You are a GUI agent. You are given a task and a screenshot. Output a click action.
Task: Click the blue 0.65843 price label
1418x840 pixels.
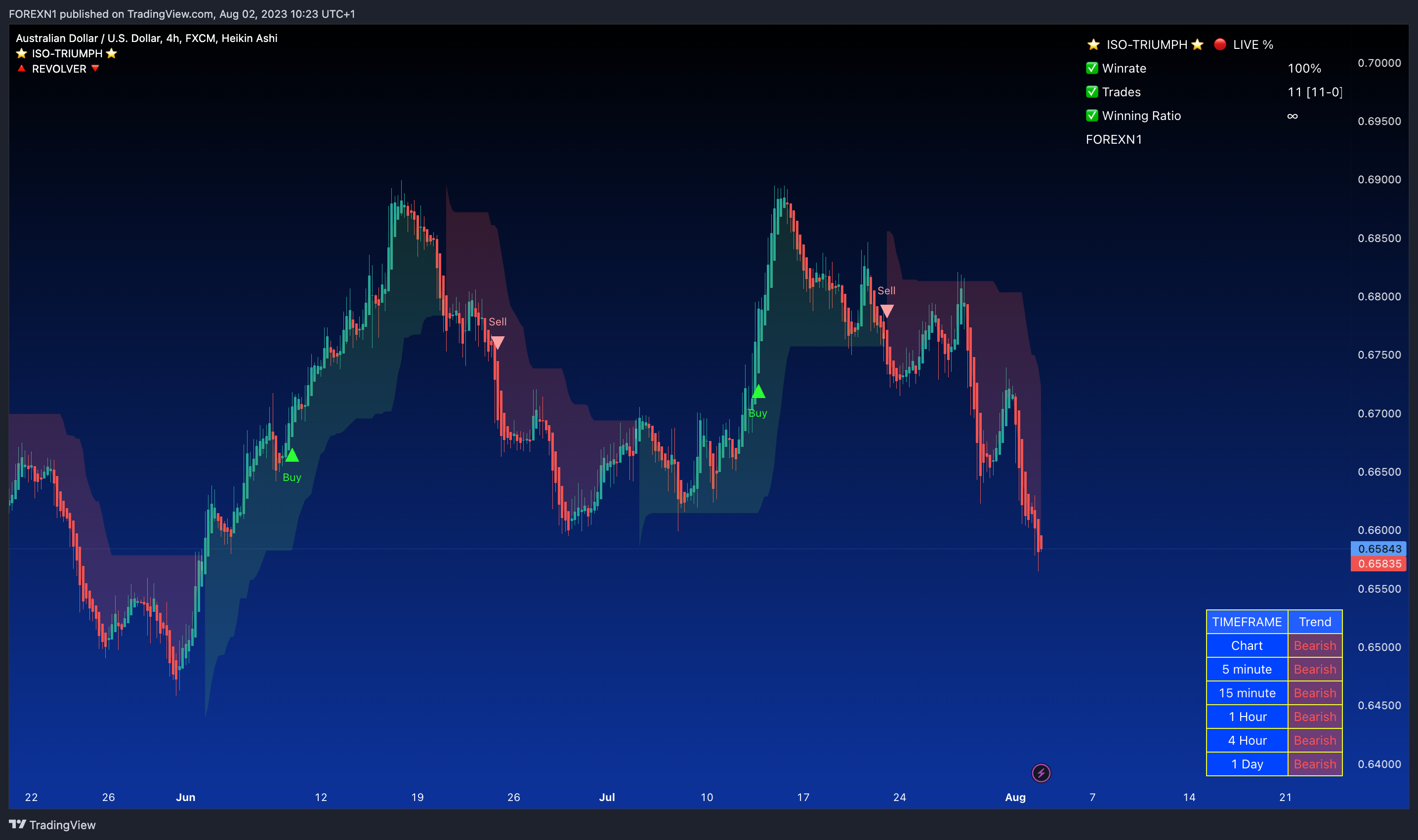click(1379, 549)
